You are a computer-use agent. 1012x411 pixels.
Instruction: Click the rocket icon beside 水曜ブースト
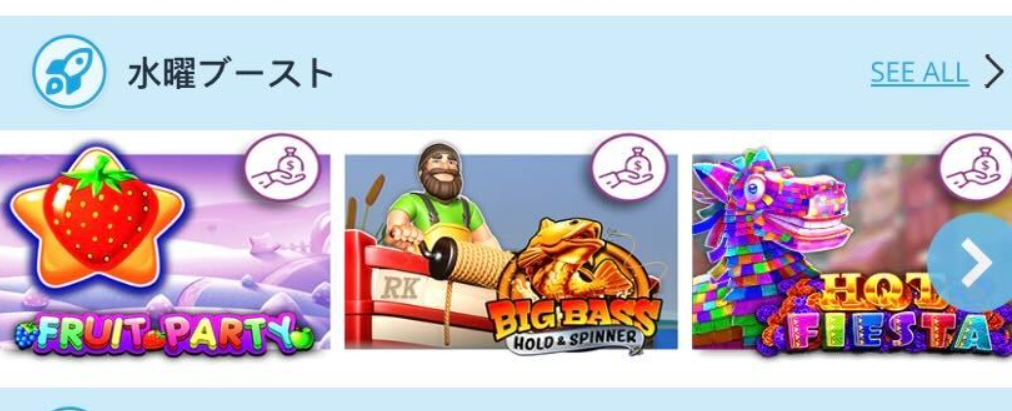coord(68,72)
